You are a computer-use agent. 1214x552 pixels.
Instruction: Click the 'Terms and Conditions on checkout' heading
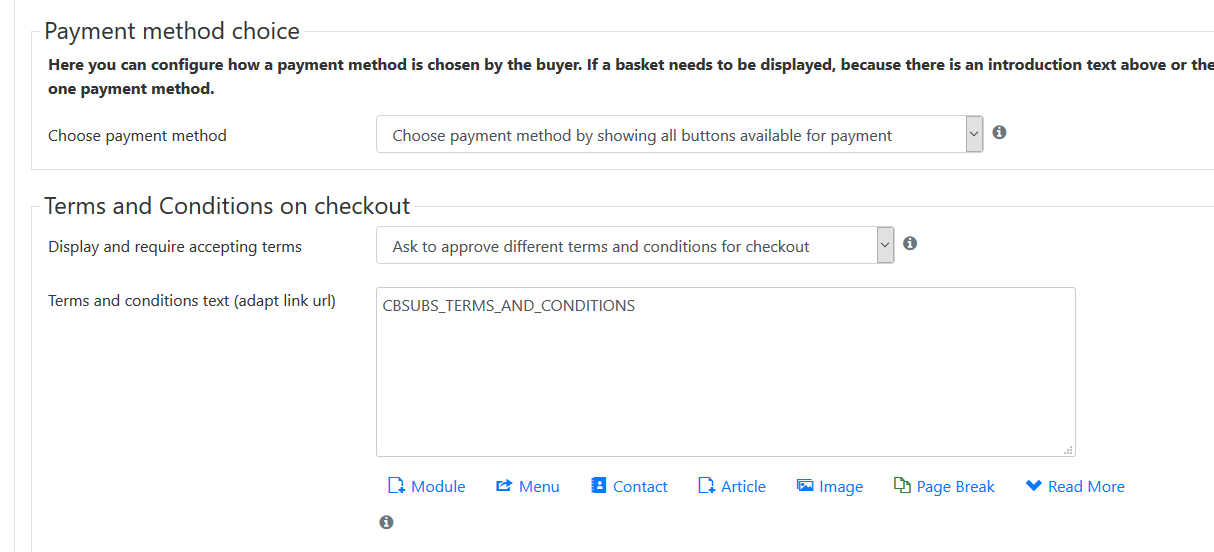tap(227, 206)
